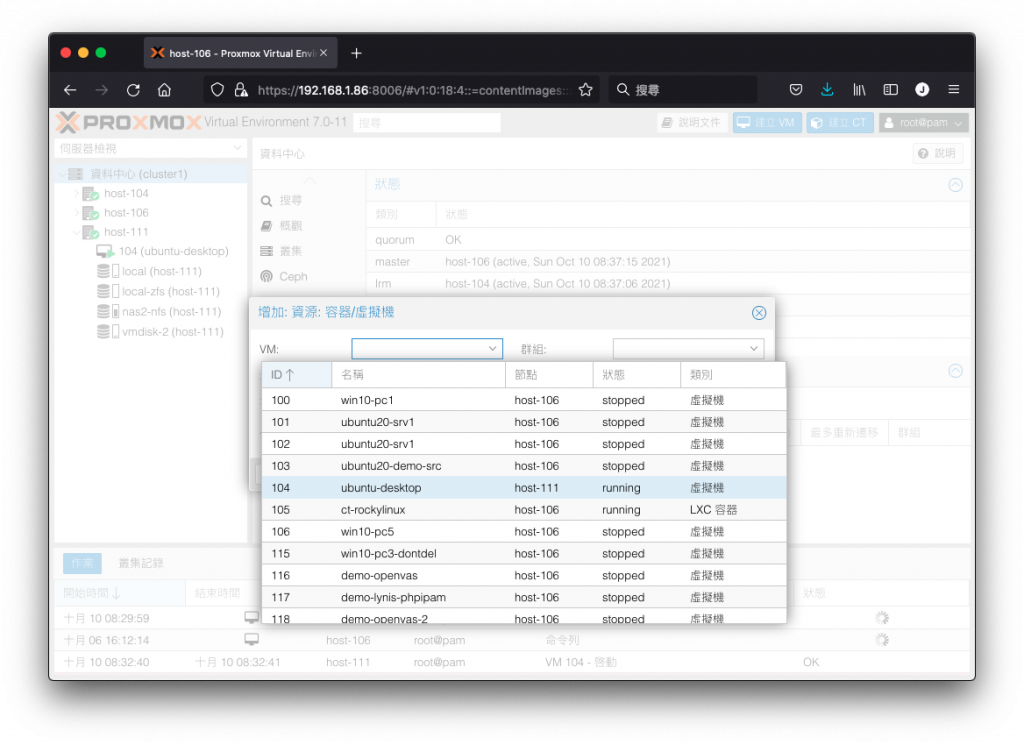Screen dimensions: 1024x745
Task: Sort by the 名稱 column header
Action: click(418, 375)
